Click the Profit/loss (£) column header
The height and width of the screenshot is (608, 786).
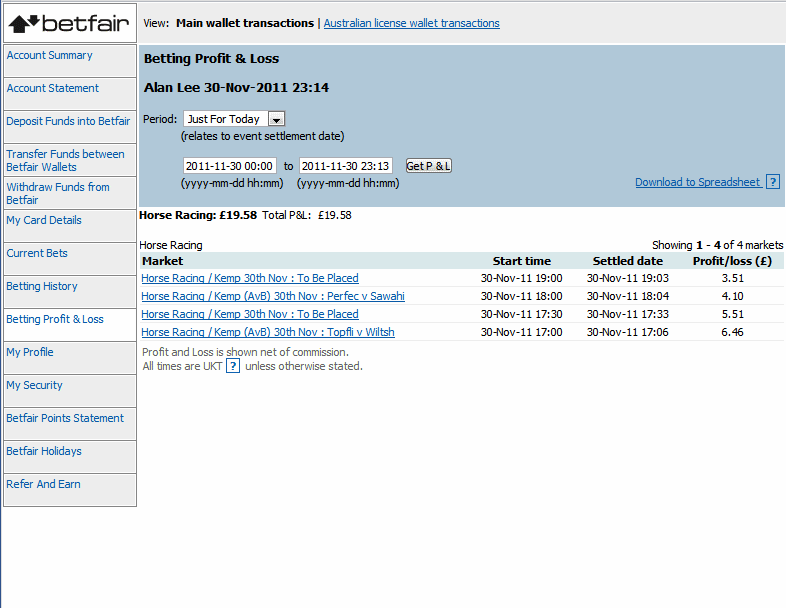[732, 261]
